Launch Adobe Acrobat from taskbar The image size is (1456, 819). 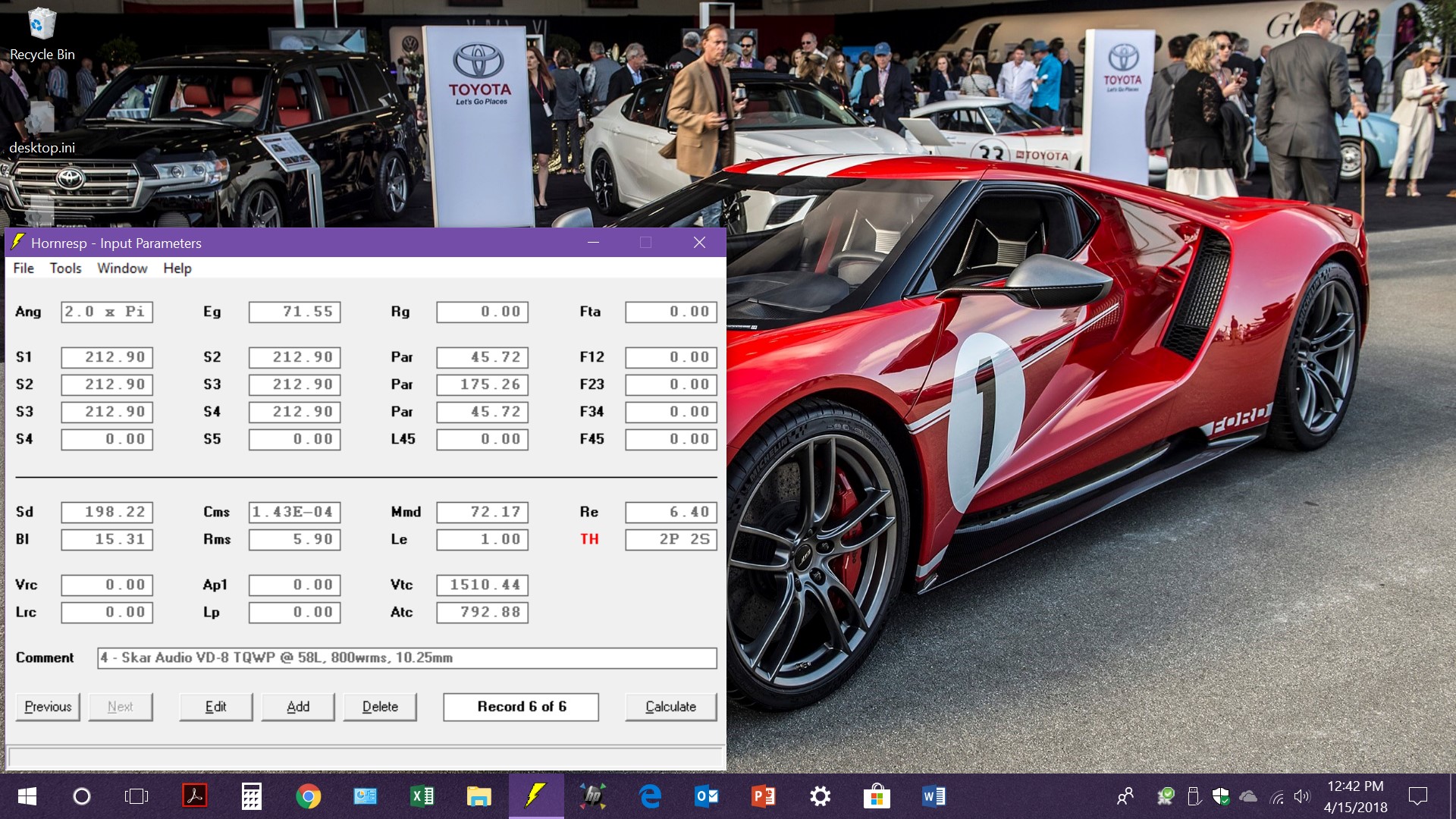point(195,796)
